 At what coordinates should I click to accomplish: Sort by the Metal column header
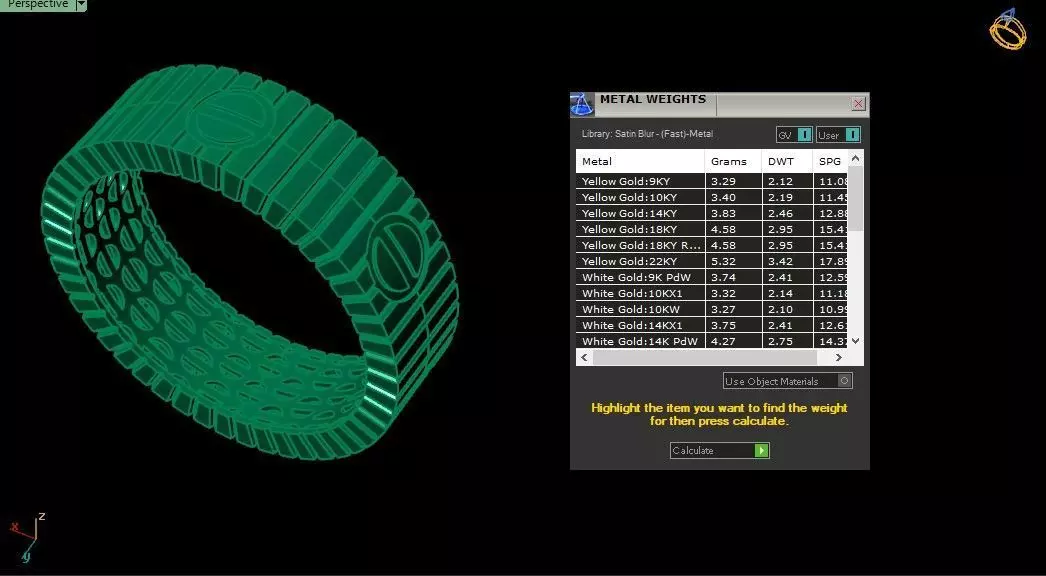(640, 162)
